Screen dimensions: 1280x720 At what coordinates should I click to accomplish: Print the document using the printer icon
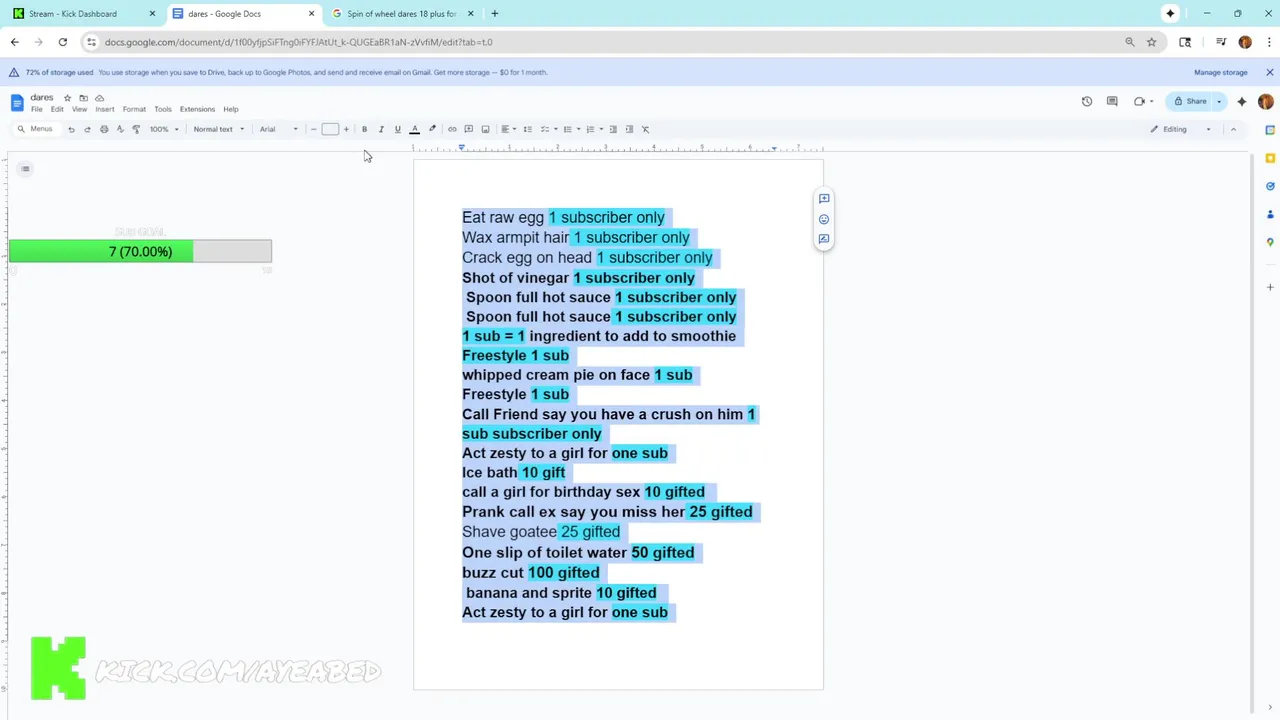[x=104, y=129]
